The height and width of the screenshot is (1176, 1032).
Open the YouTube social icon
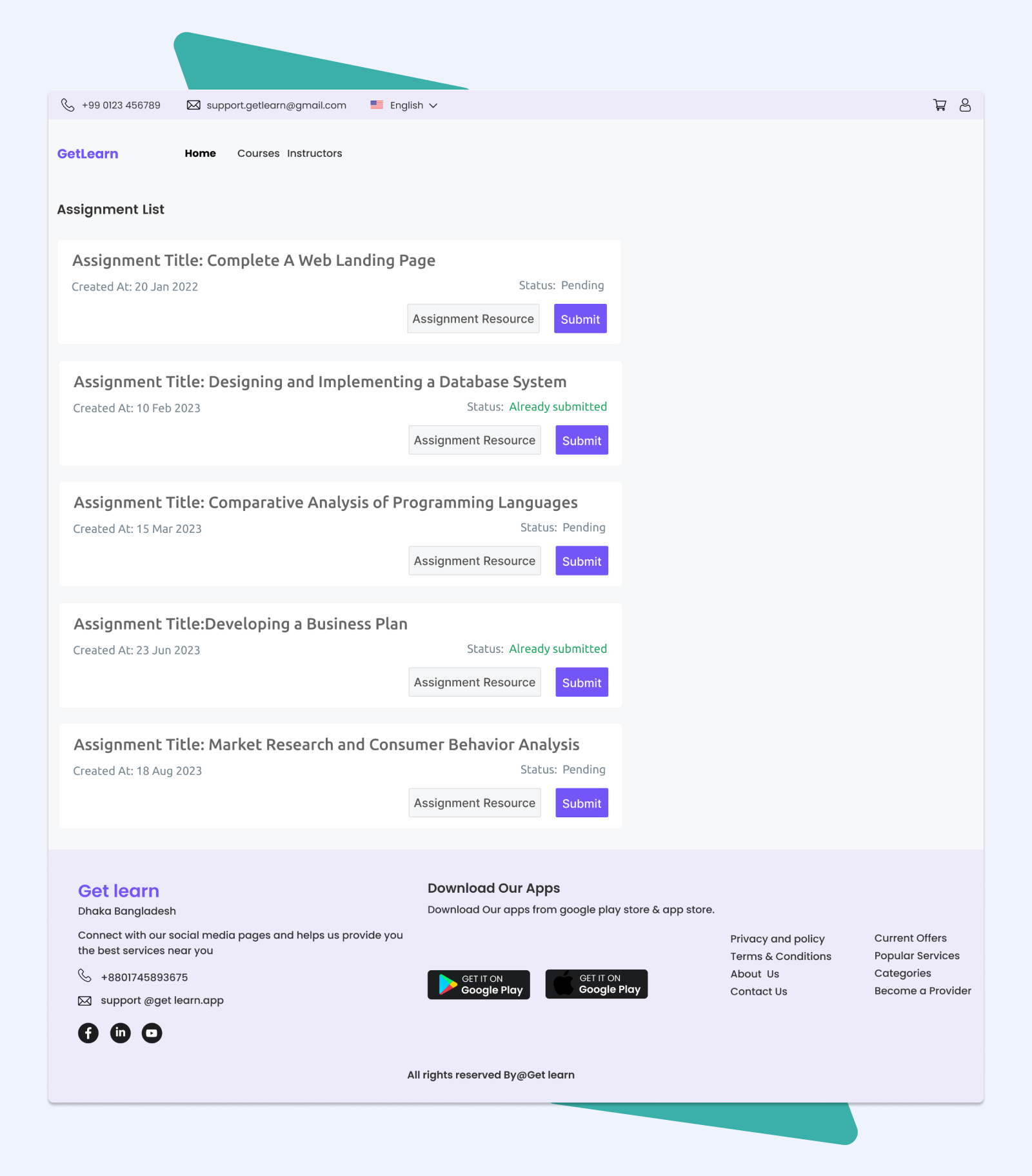pos(152,1033)
